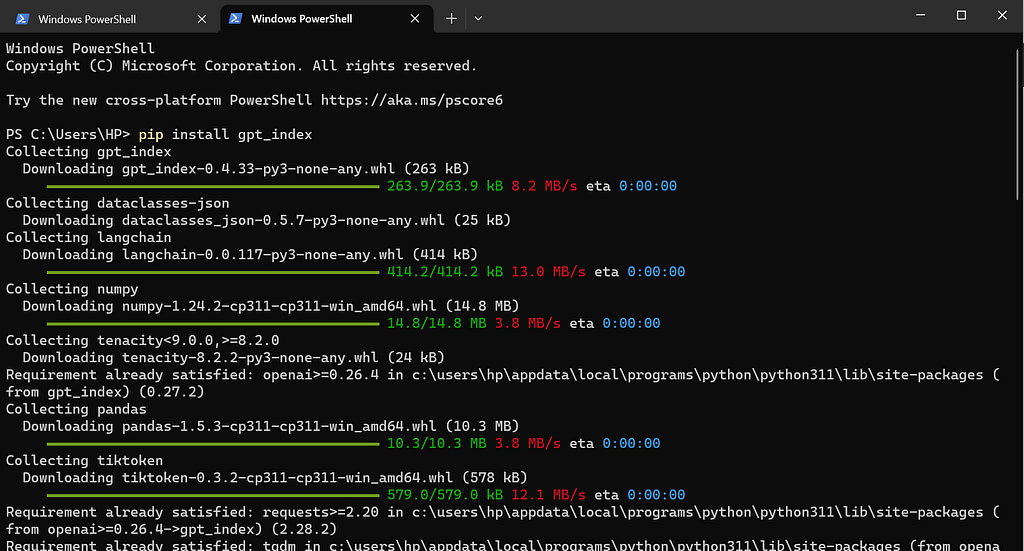The height and width of the screenshot is (551, 1024).
Task: Click progress bar for 263.9 kB download
Action: (213, 187)
